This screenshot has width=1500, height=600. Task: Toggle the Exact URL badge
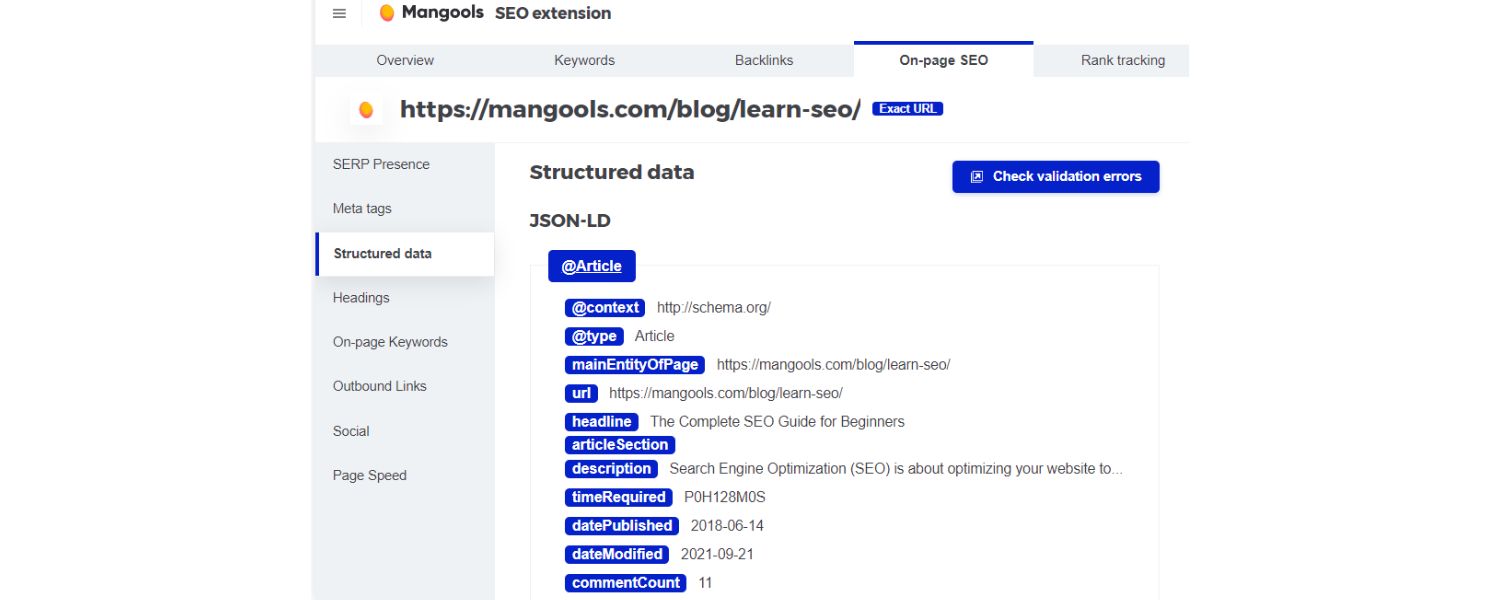coord(907,108)
